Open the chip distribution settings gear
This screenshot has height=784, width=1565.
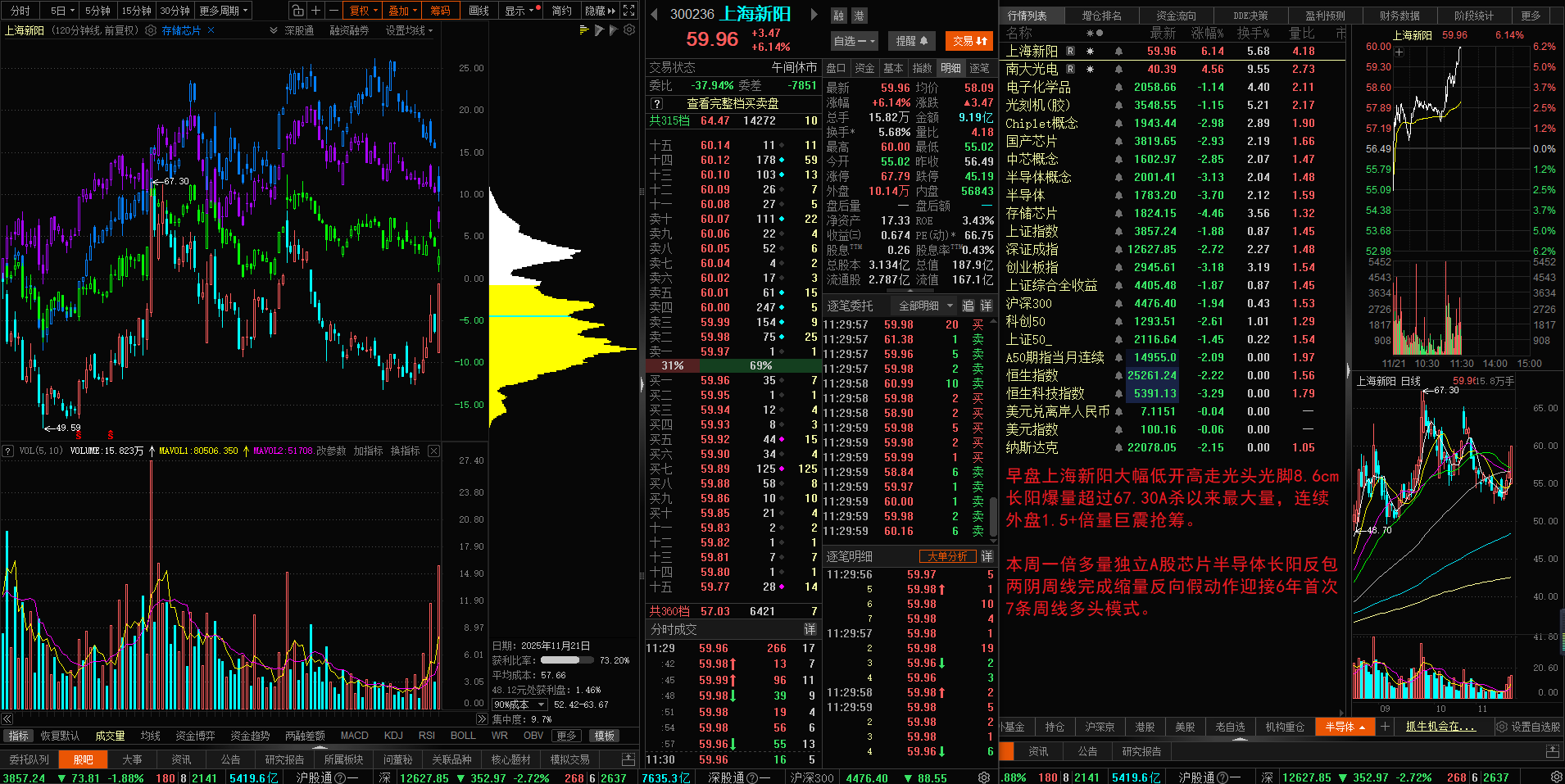click(x=629, y=30)
